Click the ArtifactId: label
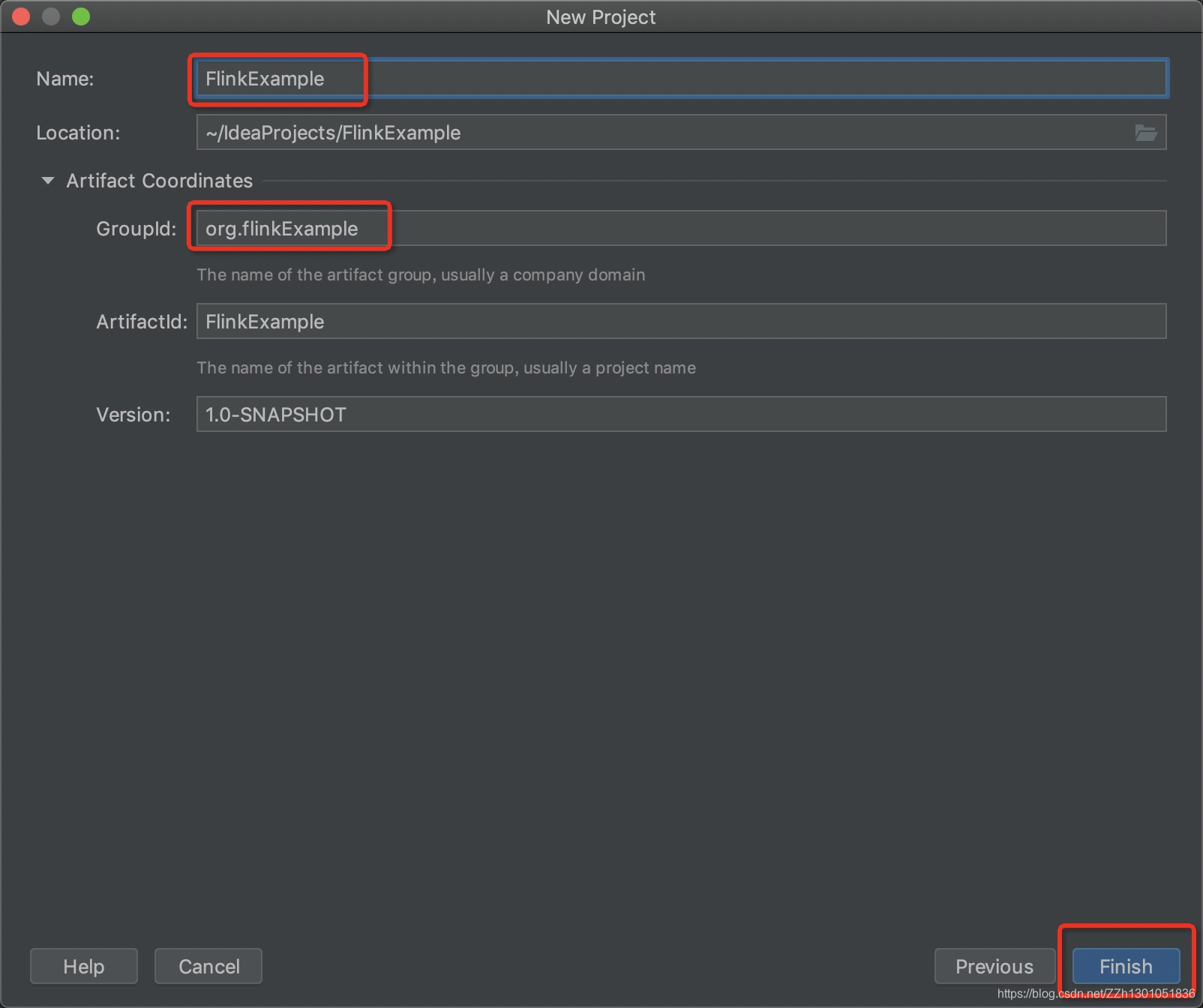The height and width of the screenshot is (1008, 1203). click(x=142, y=322)
